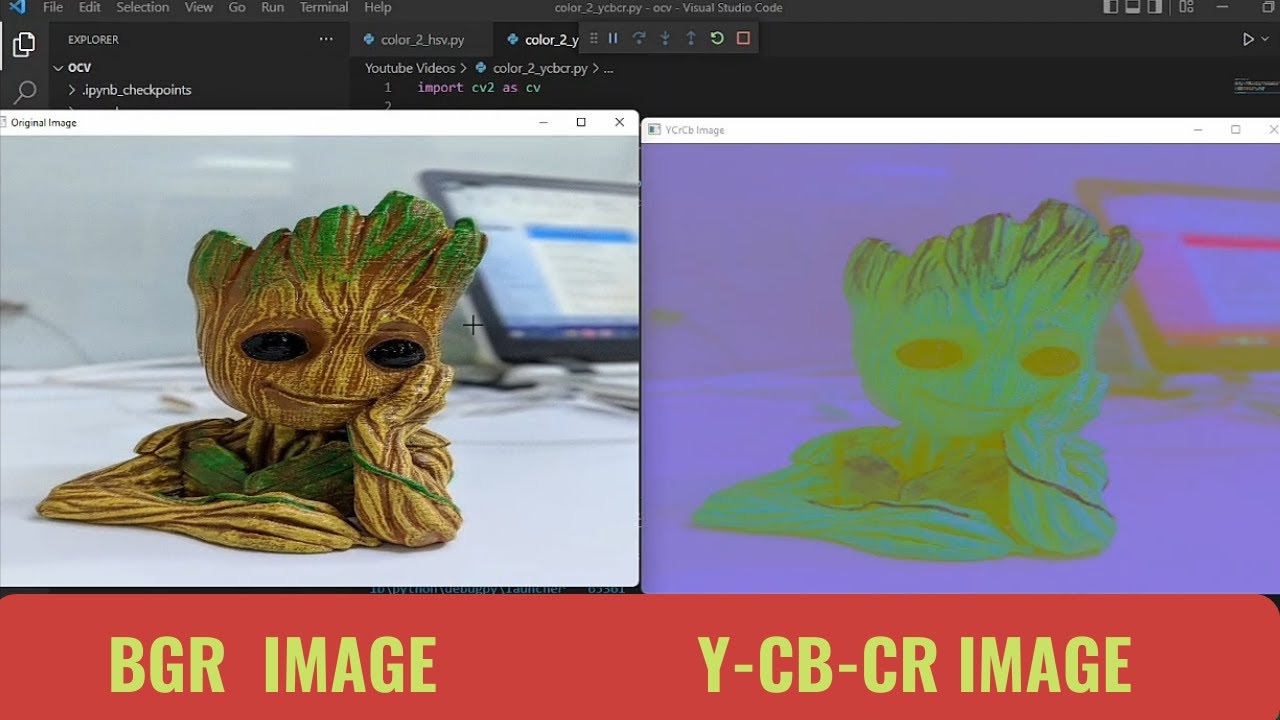This screenshot has height=720, width=1280.
Task: Toggle primary side bar layout icon
Action: (x=1110, y=7)
